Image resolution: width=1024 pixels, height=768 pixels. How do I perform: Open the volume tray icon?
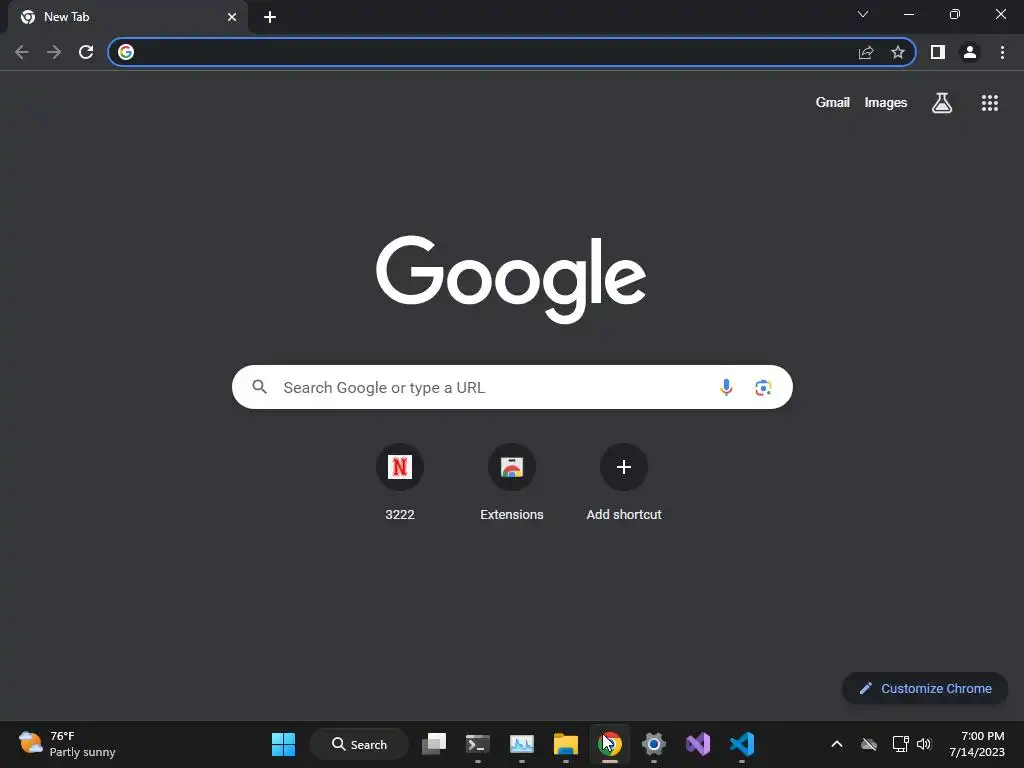(x=924, y=744)
